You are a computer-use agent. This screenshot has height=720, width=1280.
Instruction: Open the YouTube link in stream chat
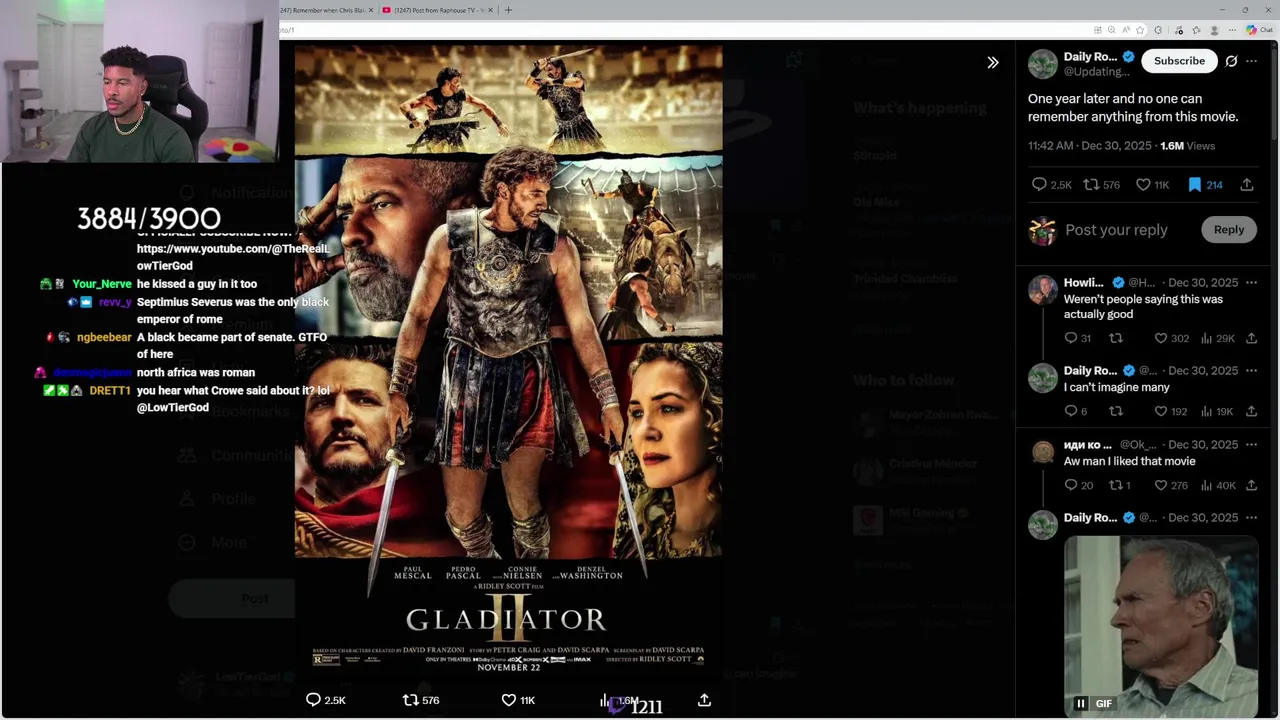pos(233,257)
